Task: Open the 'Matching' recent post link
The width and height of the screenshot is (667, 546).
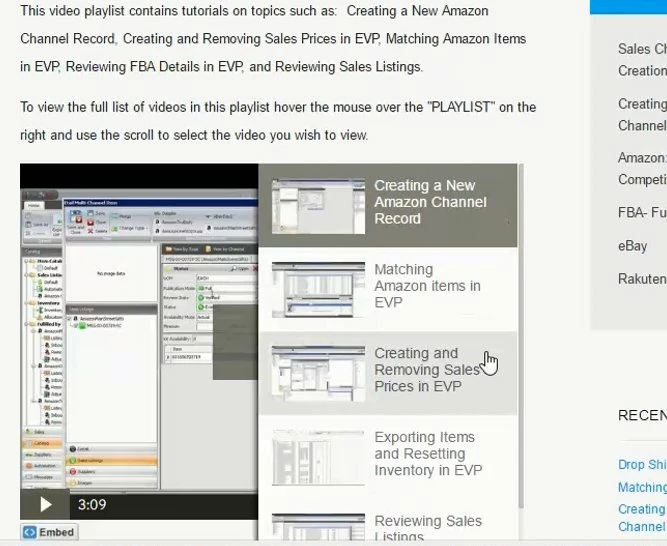Action: pyautogui.click(x=642, y=487)
